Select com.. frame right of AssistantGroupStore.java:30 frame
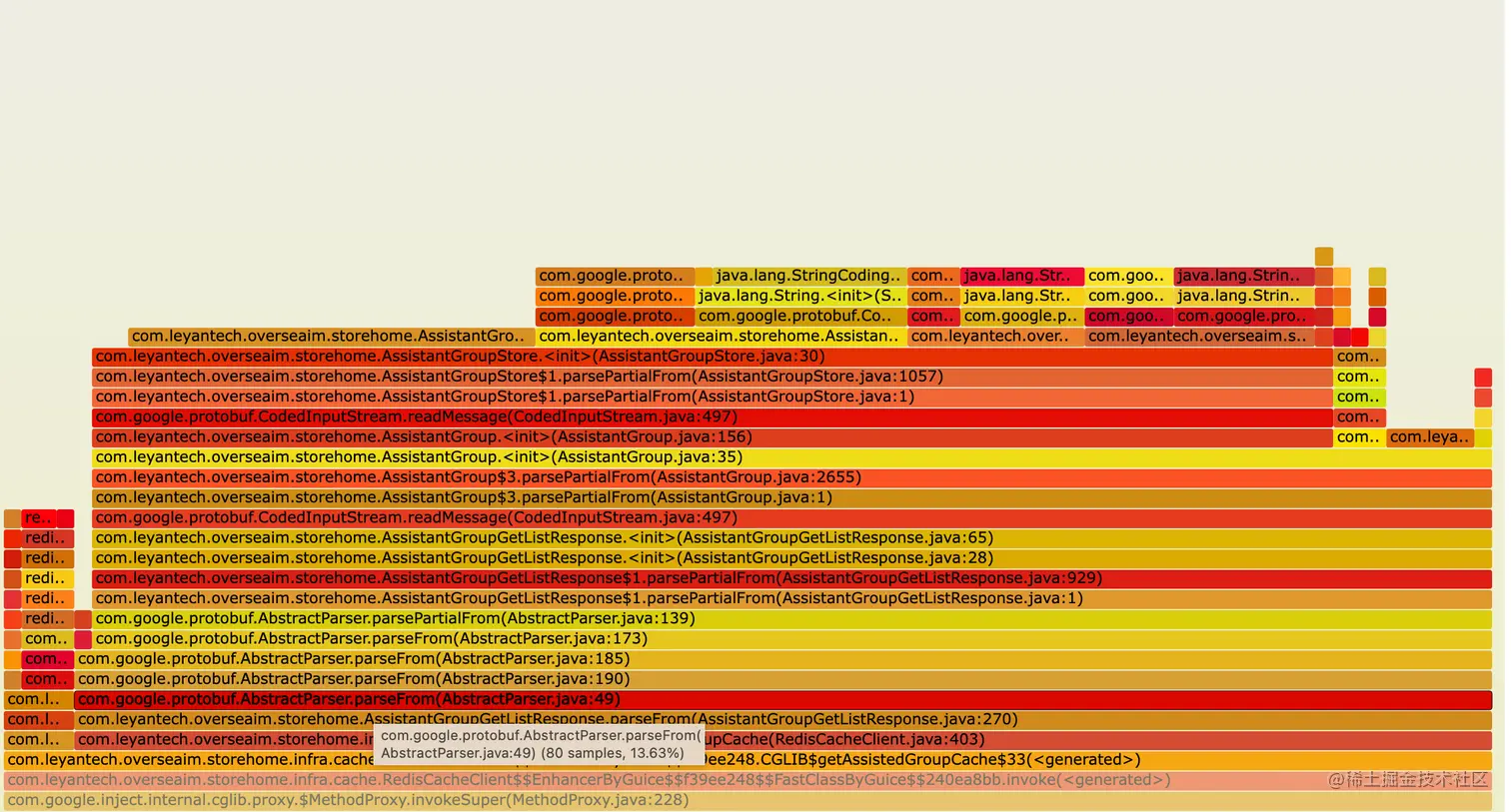 pos(1359,357)
